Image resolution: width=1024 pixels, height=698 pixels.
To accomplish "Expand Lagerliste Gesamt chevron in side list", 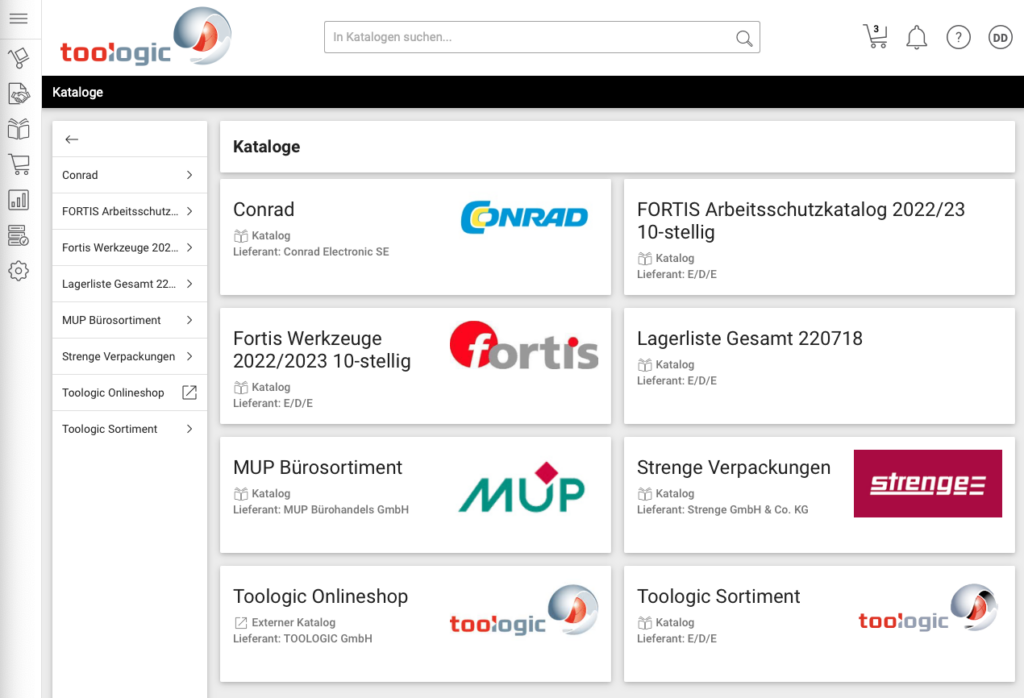I will coord(189,283).
